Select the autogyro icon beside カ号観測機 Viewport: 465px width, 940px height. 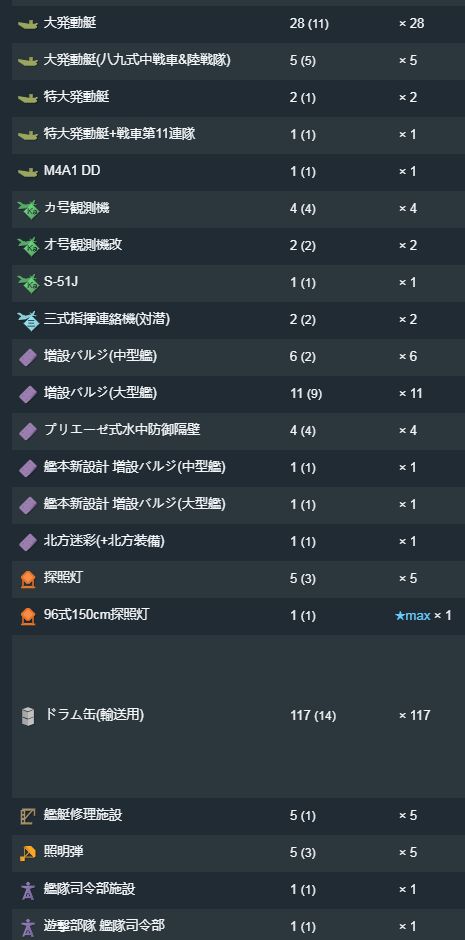(x=28, y=209)
